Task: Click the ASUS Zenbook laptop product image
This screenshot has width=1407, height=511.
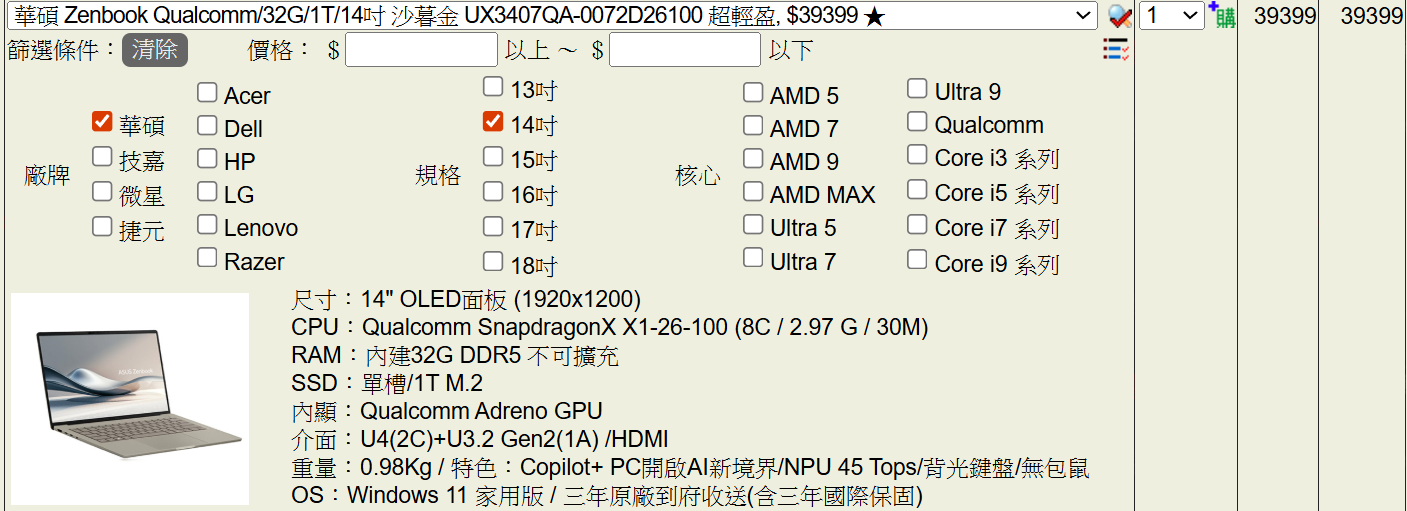Action: point(130,399)
